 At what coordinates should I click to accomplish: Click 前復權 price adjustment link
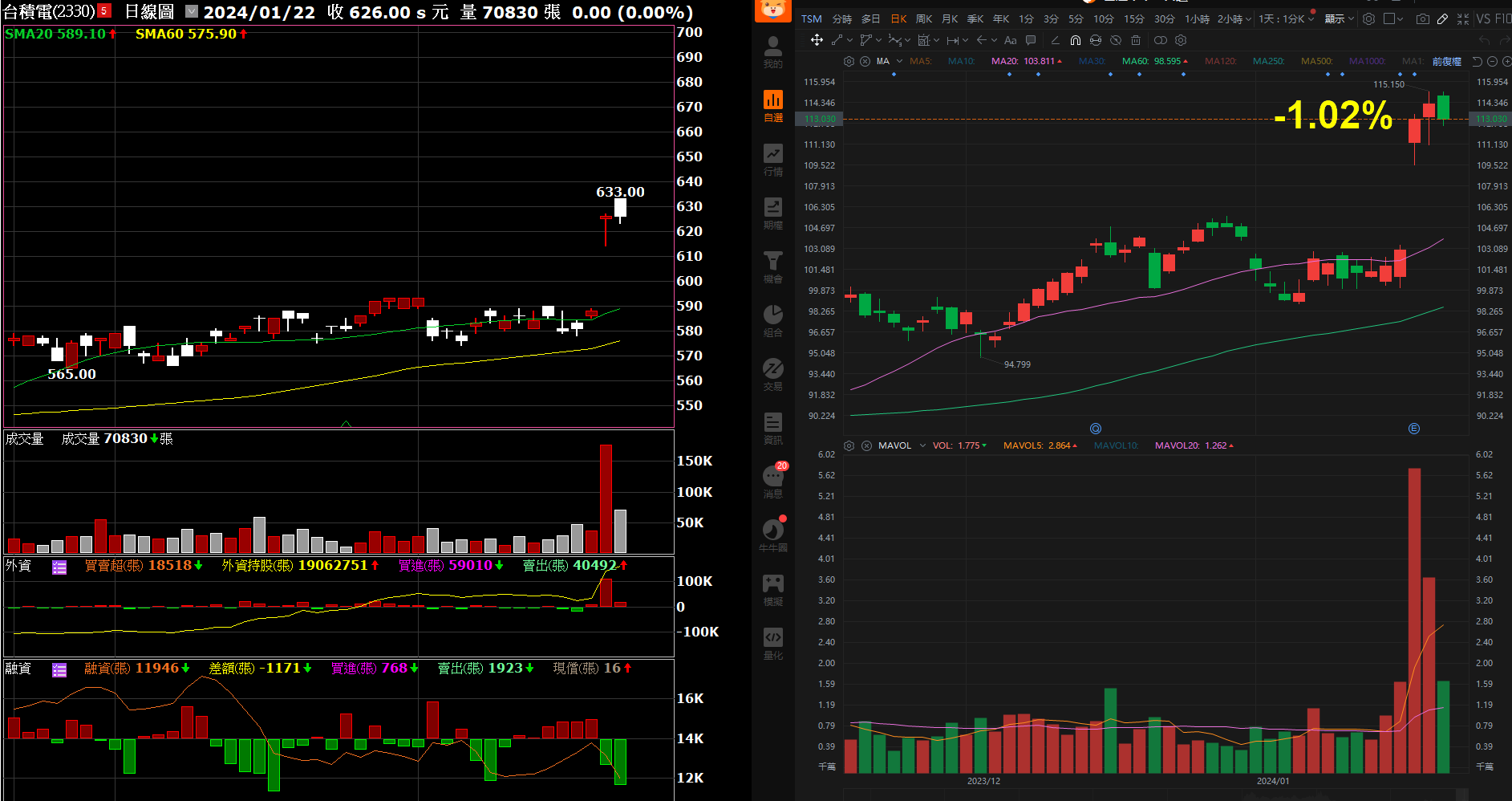[1447, 61]
